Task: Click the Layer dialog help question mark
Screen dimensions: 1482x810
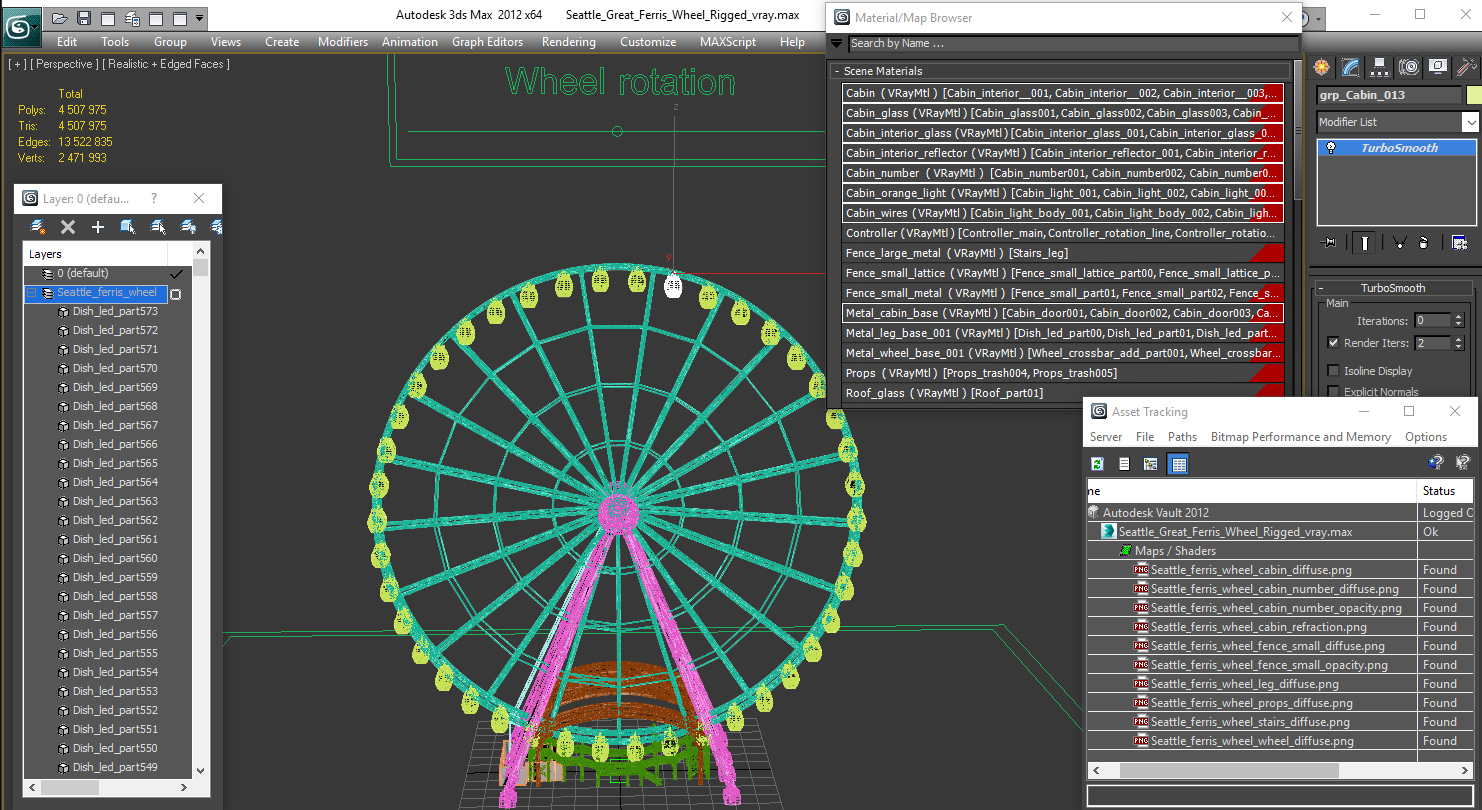Action: (154, 199)
